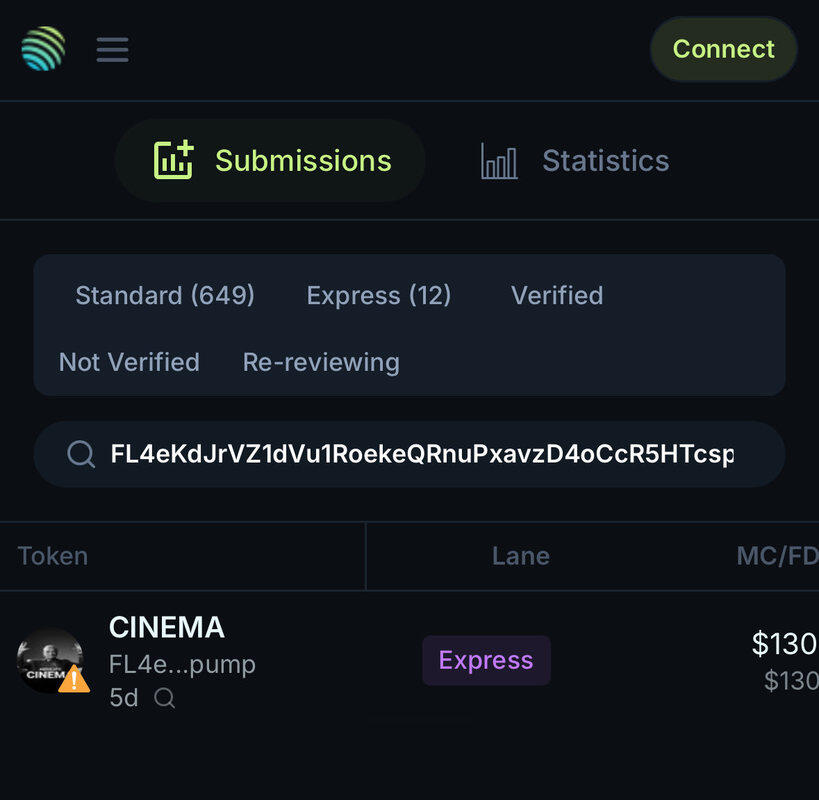Viewport: 819px width, 800px height.
Task: Choose the Not Verified filter
Action: click(x=129, y=362)
